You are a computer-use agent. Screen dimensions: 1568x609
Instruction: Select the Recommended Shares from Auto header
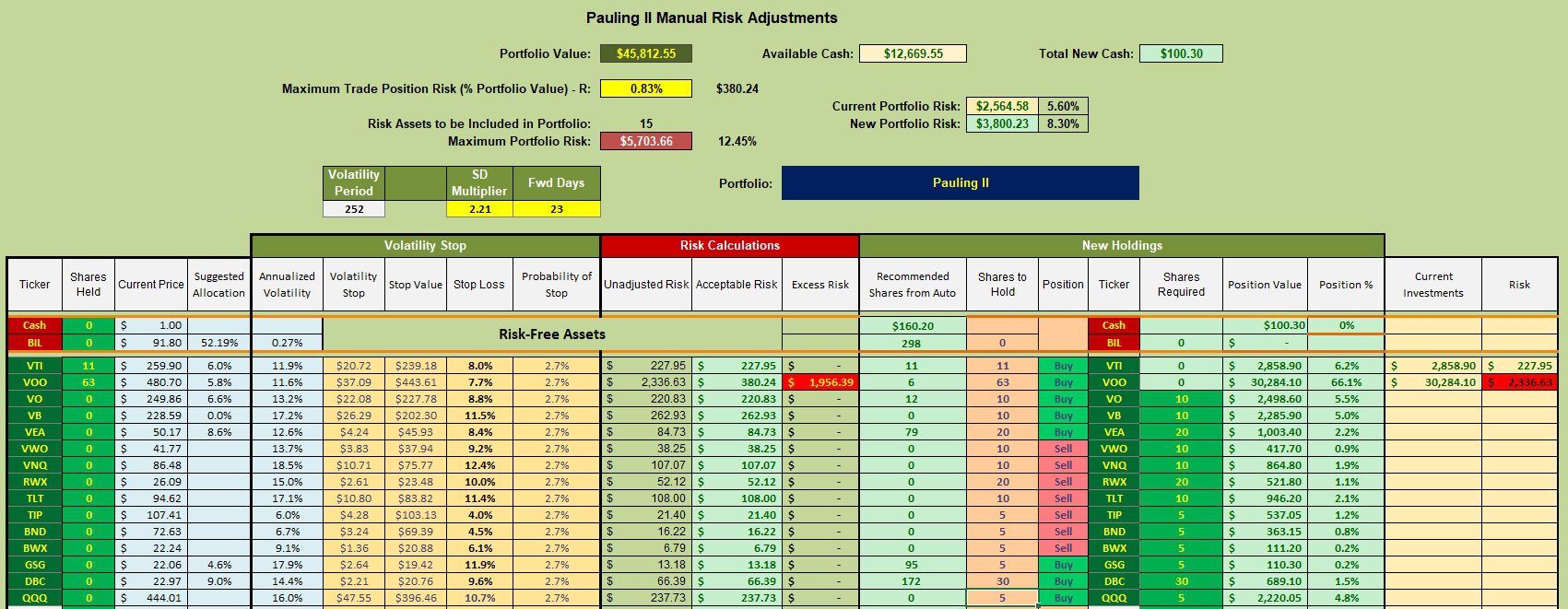[x=913, y=285]
